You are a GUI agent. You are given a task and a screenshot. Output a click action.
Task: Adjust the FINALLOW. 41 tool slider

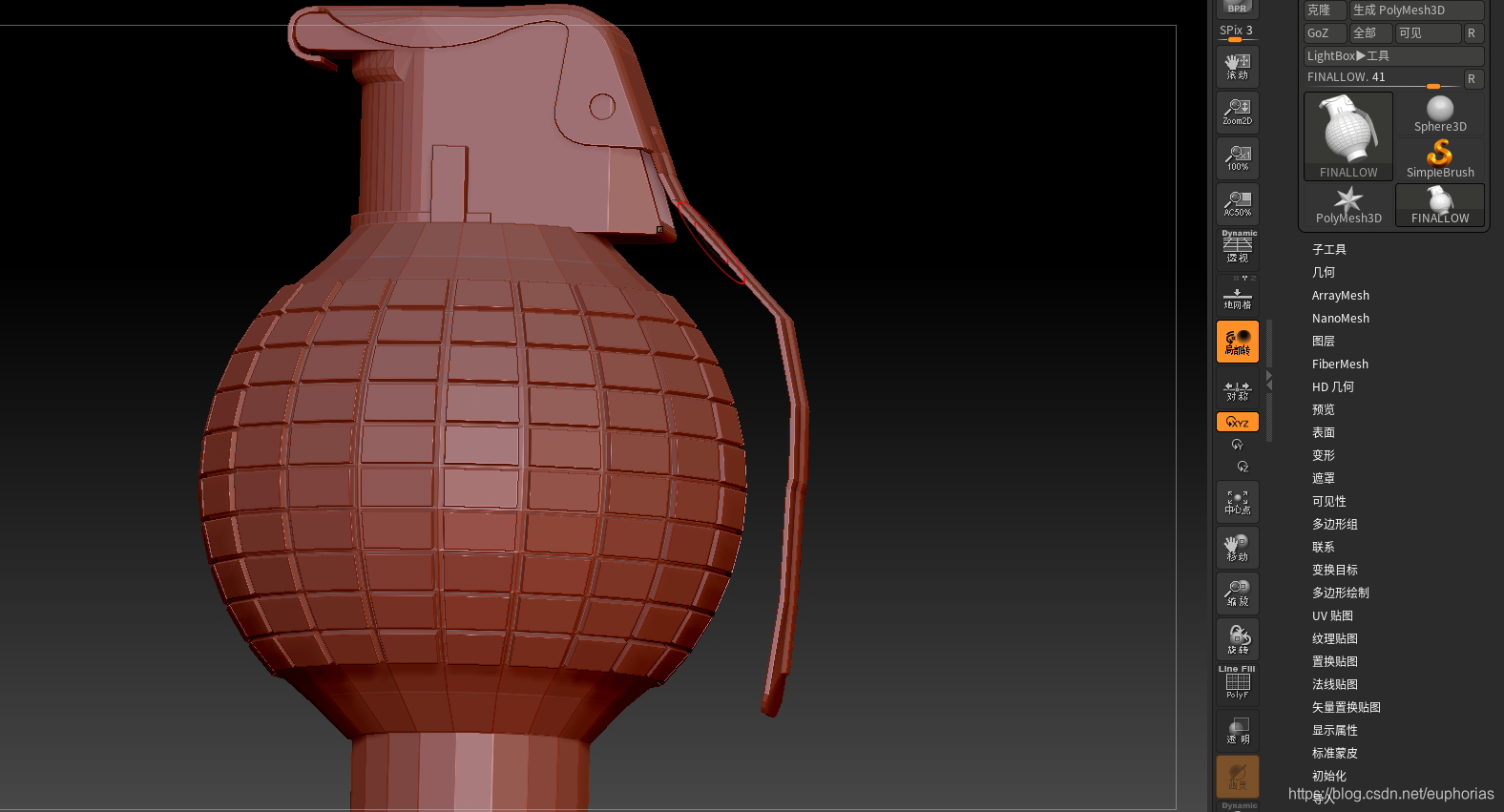pyautogui.click(x=1382, y=78)
